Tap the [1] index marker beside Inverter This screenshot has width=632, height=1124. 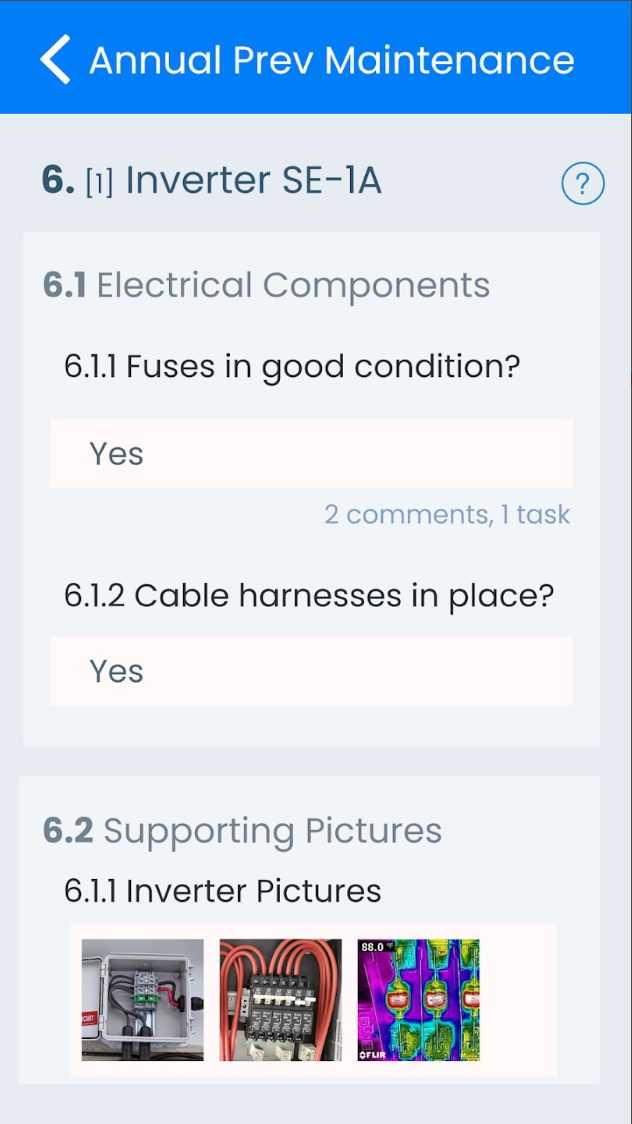(x=99, y=183)
